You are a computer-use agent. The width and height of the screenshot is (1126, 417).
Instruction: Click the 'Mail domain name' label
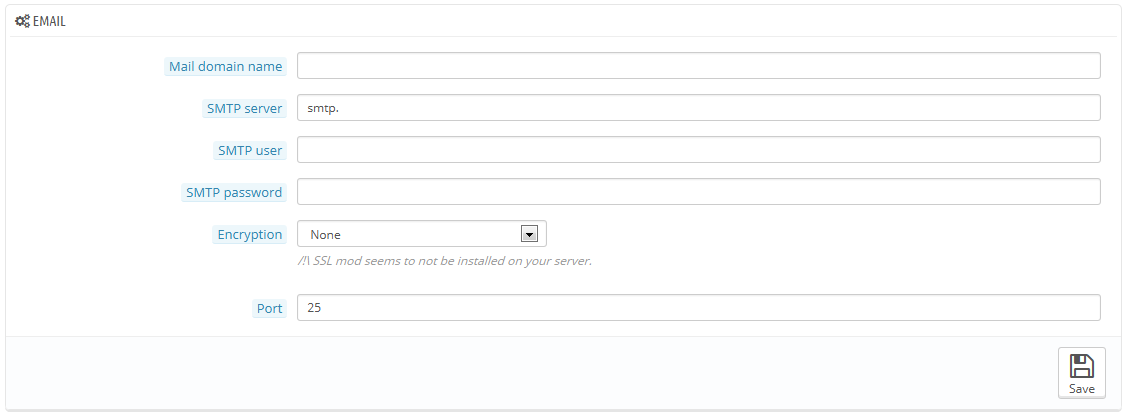pos(226,67)
